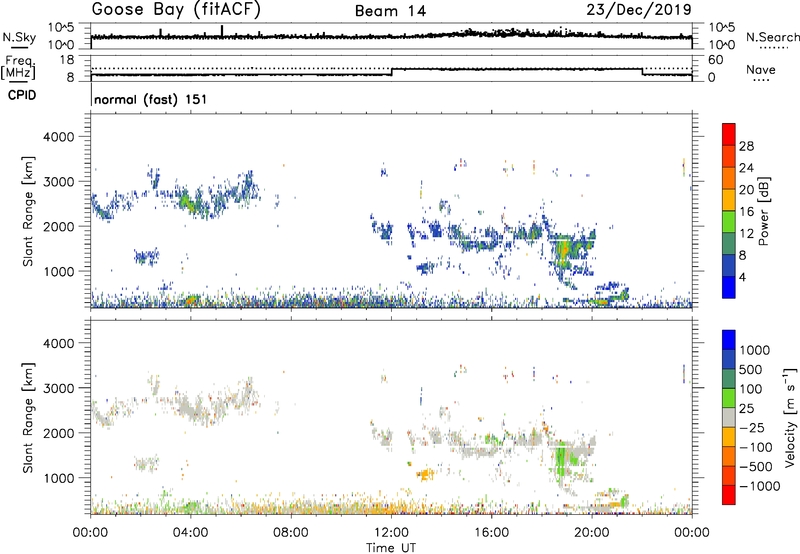Pick the 500–1000 m/s Velocity swatch

729,359
